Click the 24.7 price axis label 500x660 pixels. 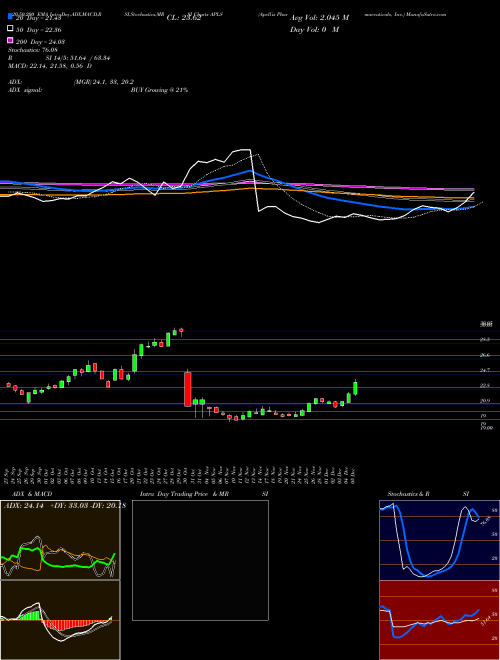click(484, 370)
